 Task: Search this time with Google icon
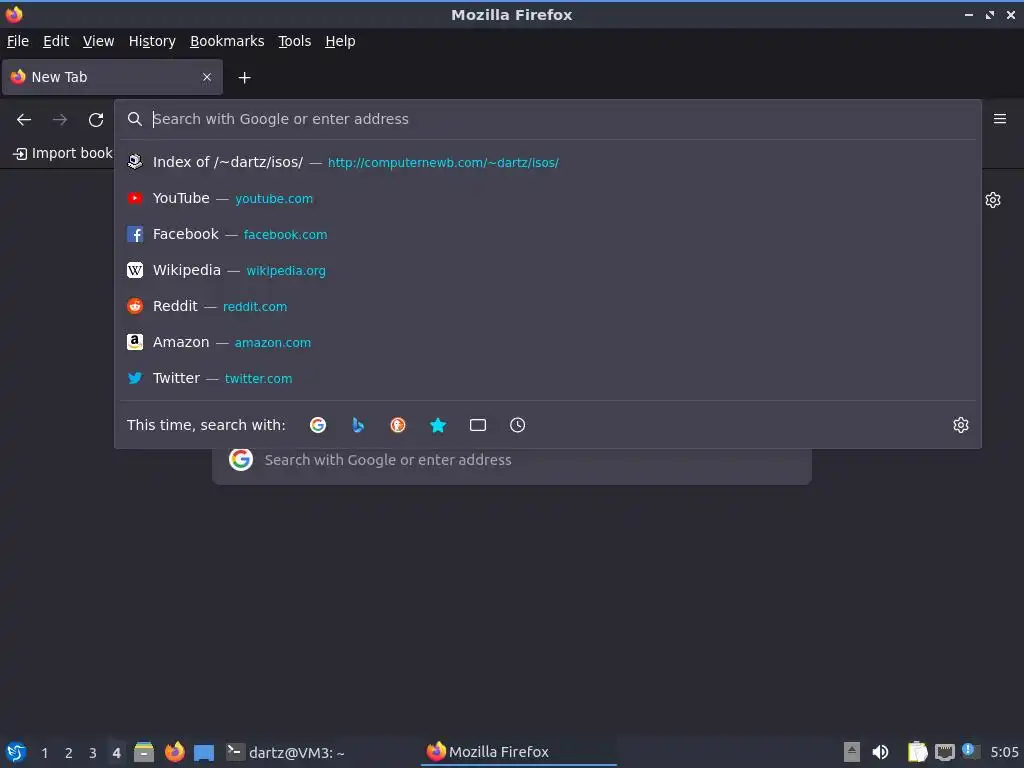pyautogui.click(x=318, y=425)
